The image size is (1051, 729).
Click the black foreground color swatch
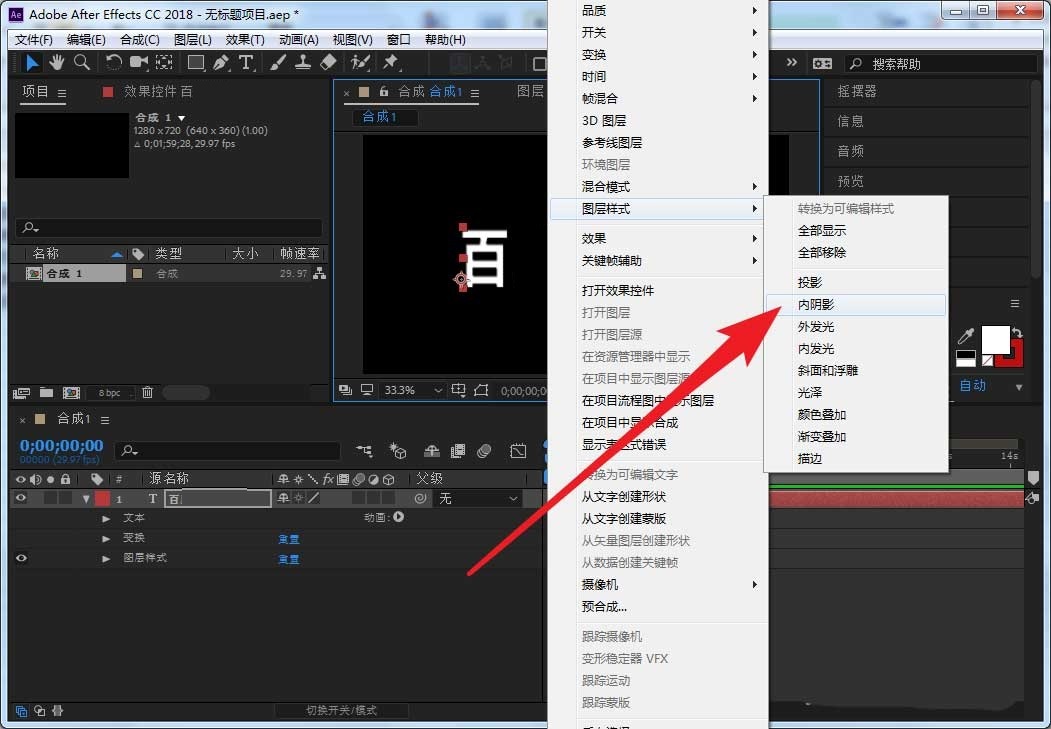coord(966,354)
